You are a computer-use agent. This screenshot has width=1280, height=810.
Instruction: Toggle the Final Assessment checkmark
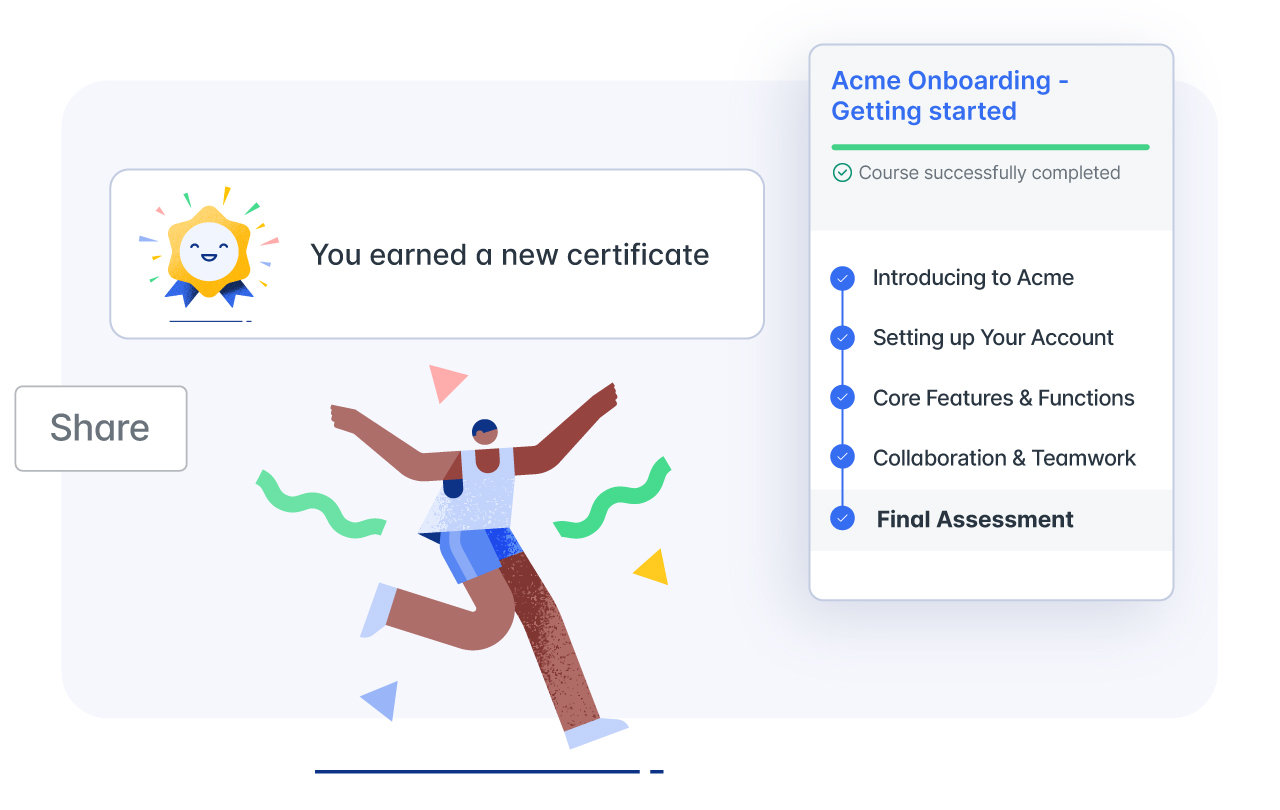[x=843, y=519]
